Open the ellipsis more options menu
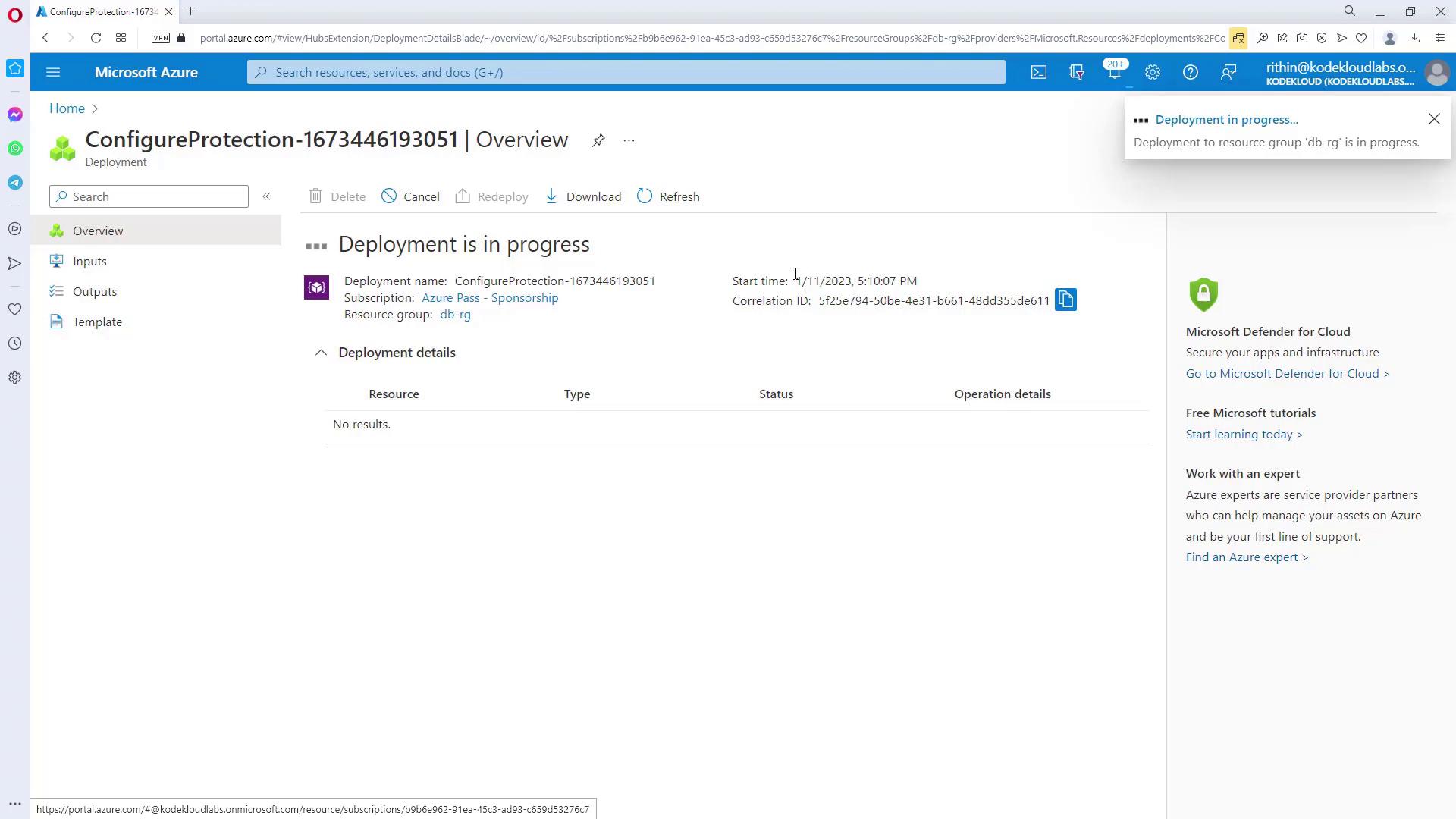The width and height of the screenshot is (1456, 819). tap(629, 140)
